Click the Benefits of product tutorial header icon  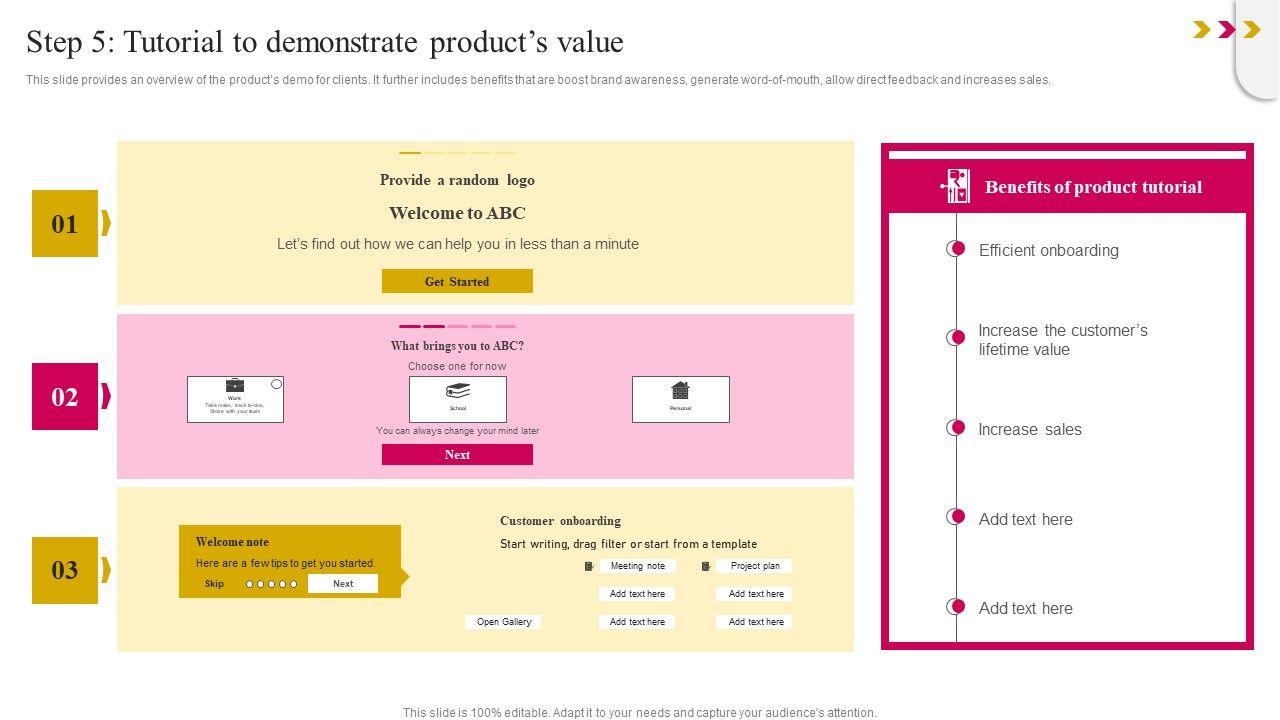click(956, 186)
